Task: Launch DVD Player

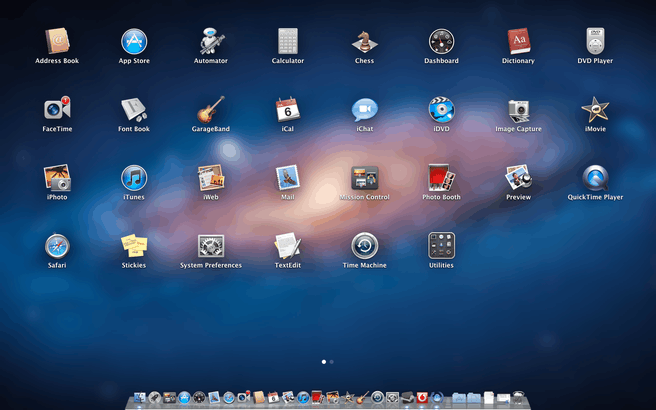Action: pos(595,41)
